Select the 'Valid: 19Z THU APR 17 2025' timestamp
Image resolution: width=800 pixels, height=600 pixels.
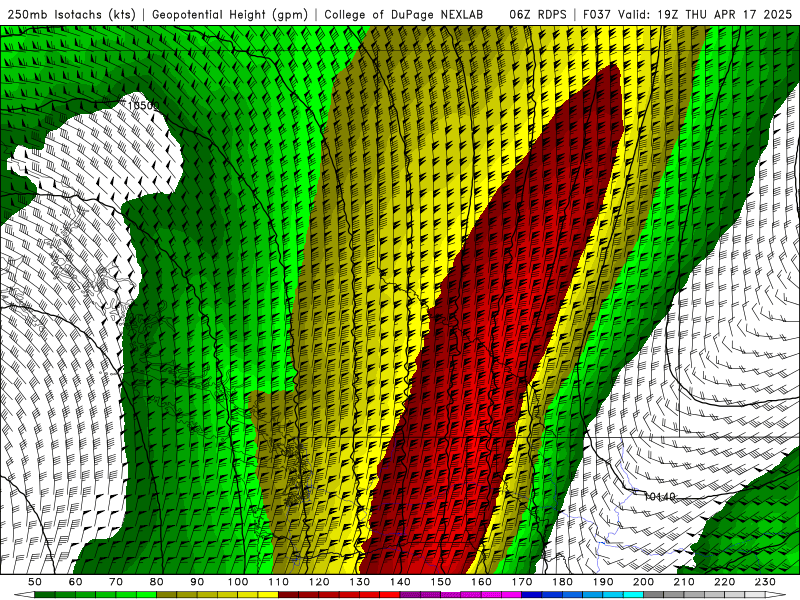706,15
